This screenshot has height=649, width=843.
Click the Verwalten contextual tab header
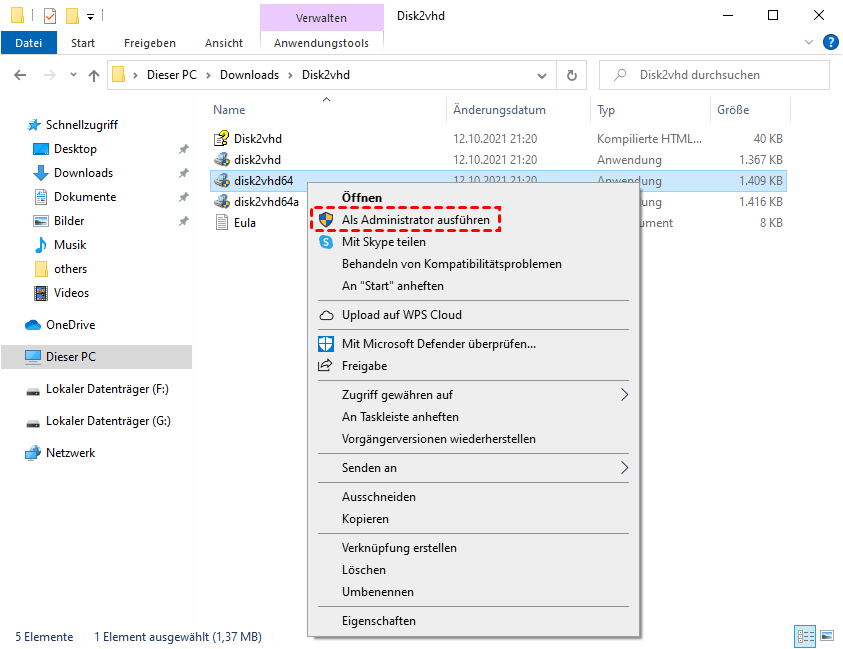tap(322, 18)
